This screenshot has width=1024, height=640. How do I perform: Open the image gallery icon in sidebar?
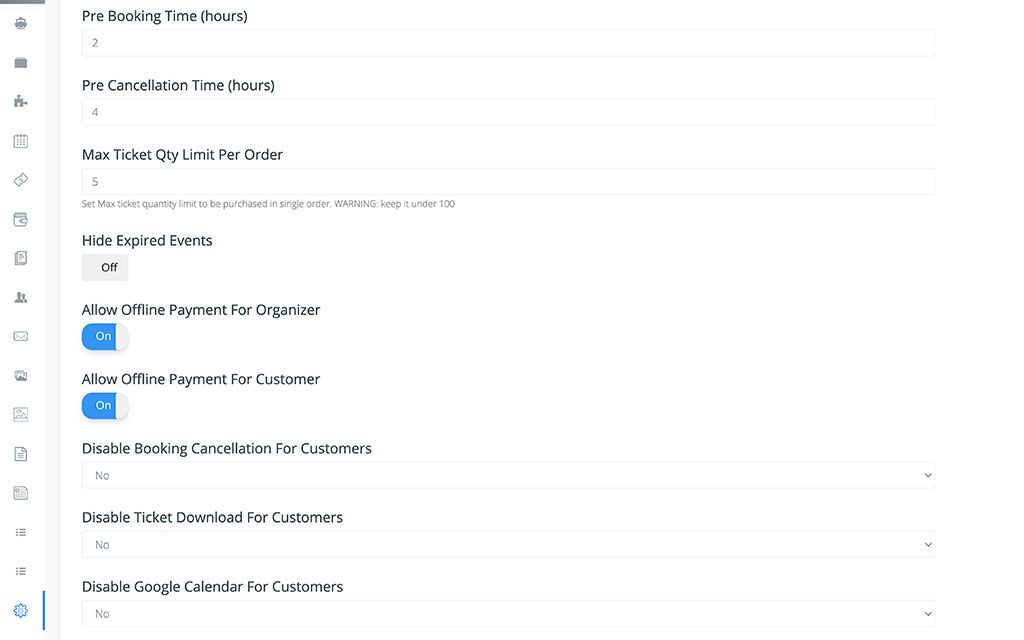tap(20, 413)
